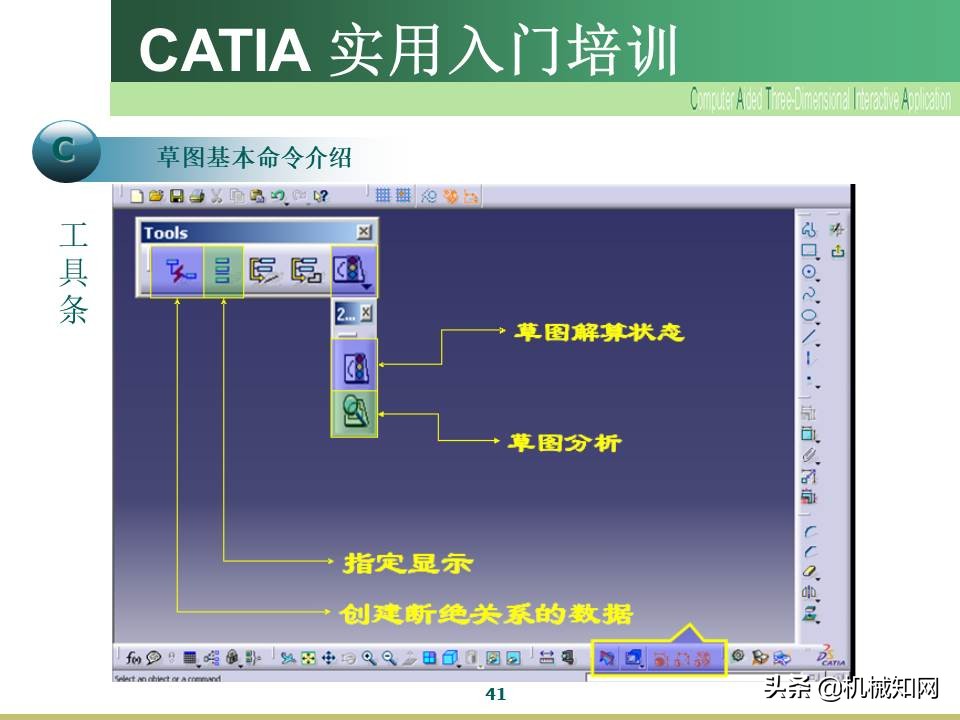Click the Exit Workbench icon
The image size is (960, 720).
tap(838, 251)
